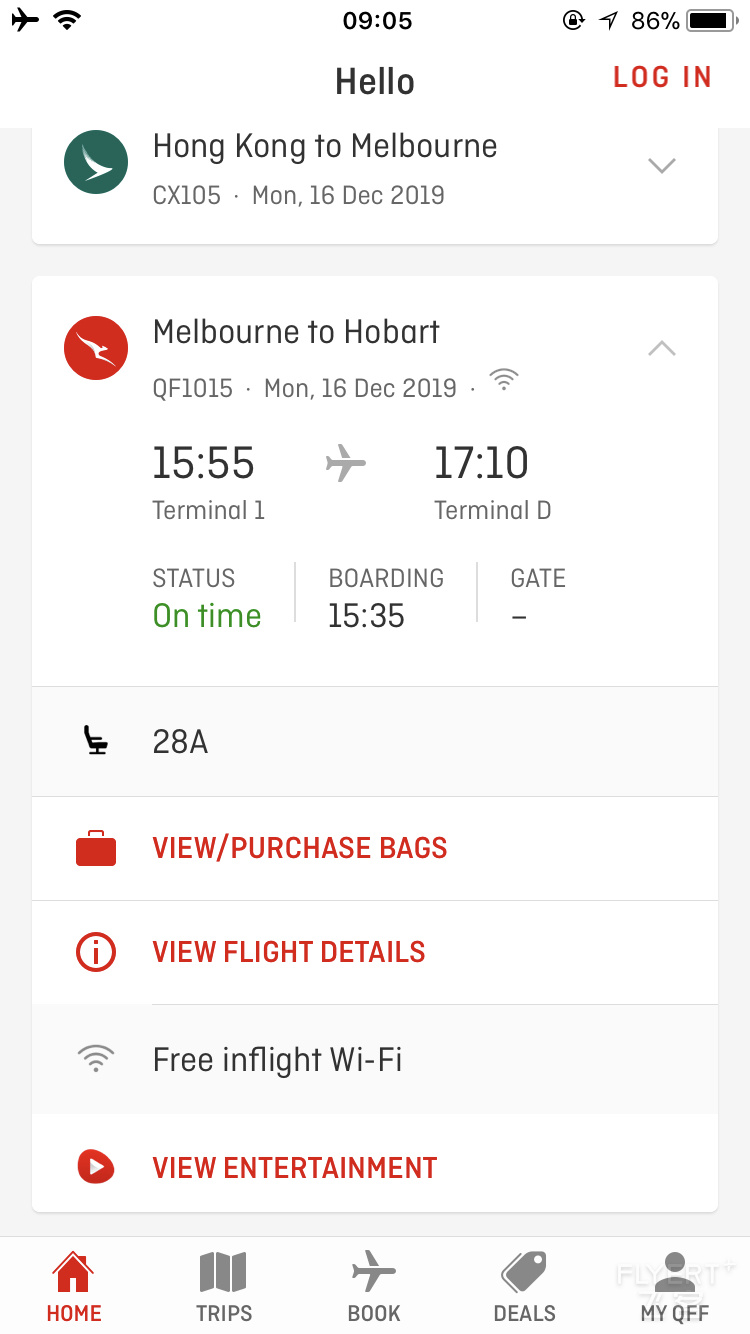The image size is (750, 1334).
Task: Go to the Book tab
Action: [x=374, y=1286]
